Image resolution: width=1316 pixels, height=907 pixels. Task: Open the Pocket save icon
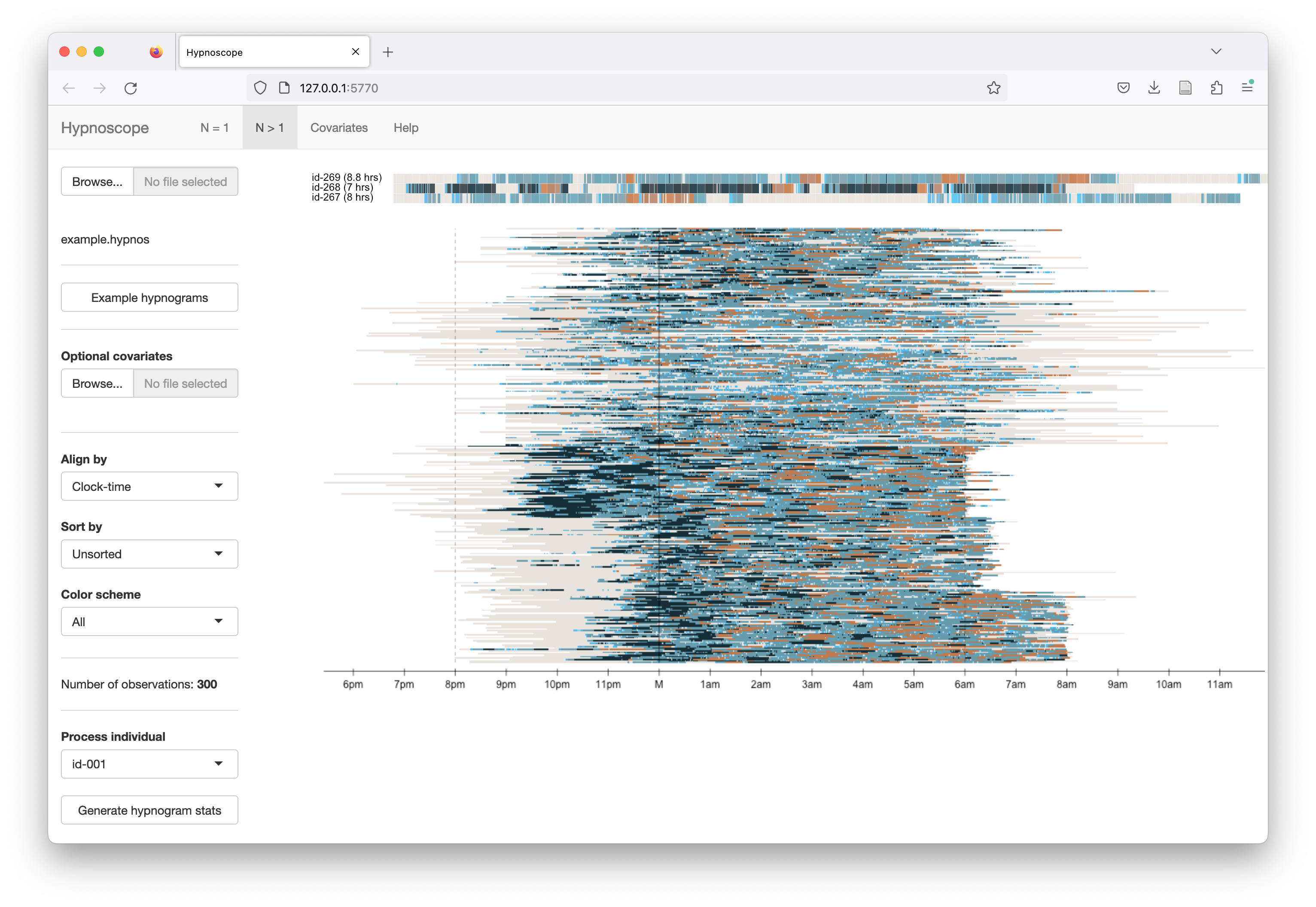[x=1123, y=88]
